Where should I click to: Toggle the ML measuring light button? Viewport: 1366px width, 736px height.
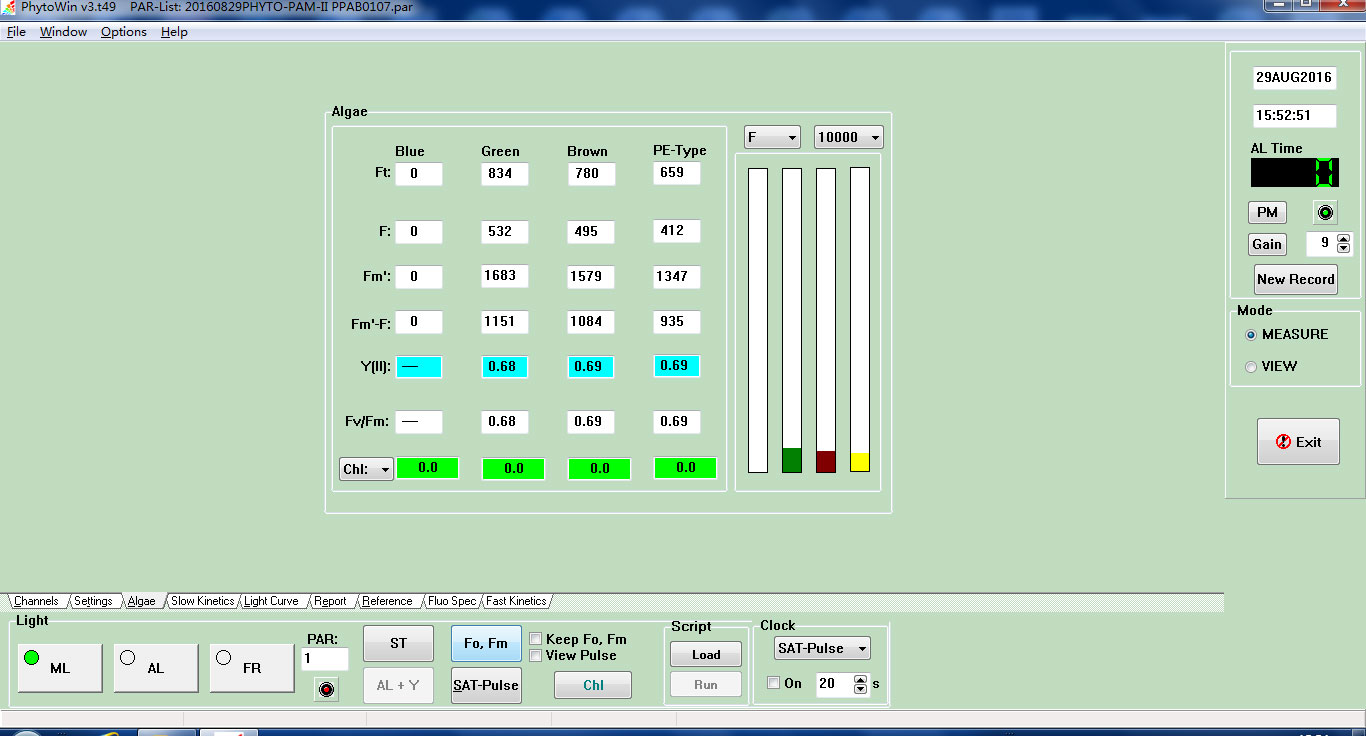[60, 668]
